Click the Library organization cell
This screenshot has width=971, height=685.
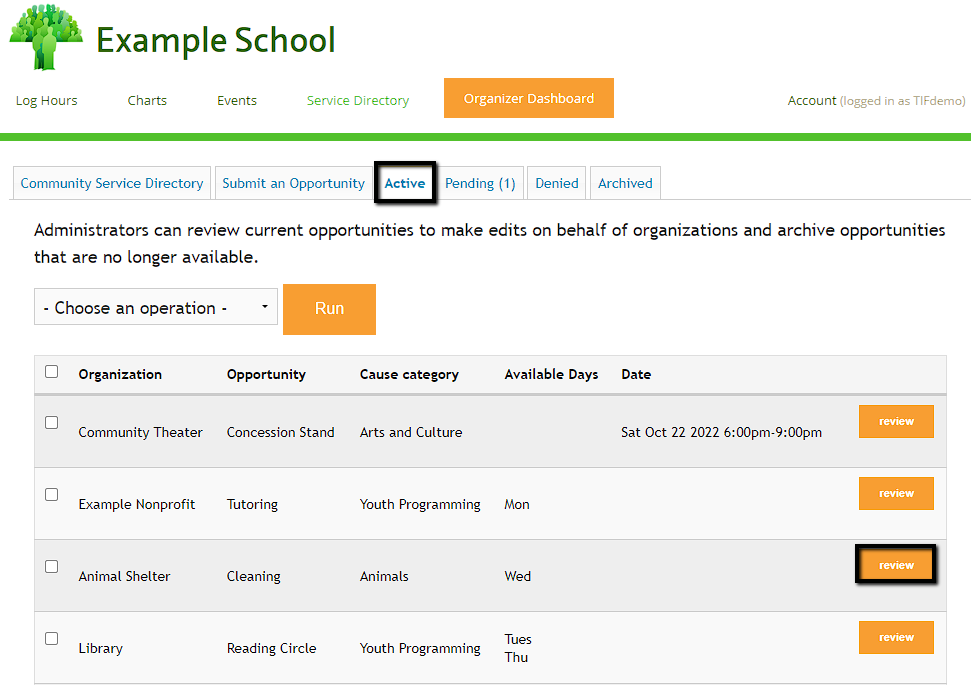click(101, 648)
